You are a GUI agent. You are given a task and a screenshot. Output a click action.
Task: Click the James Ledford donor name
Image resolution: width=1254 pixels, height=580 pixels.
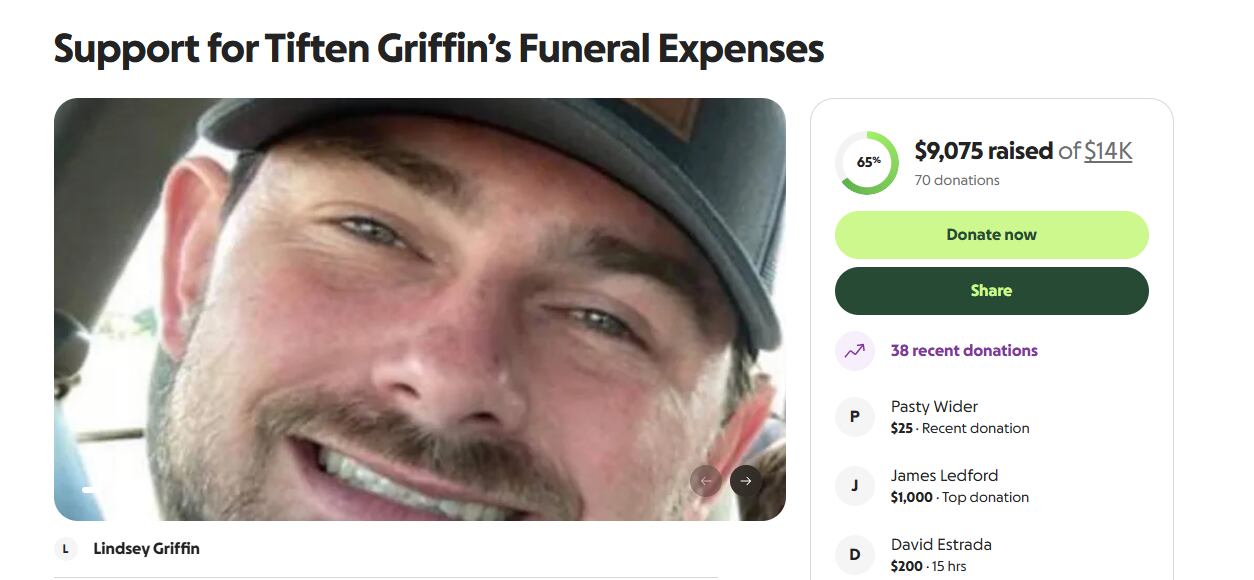pyautogui.click(x=944, y=476)
